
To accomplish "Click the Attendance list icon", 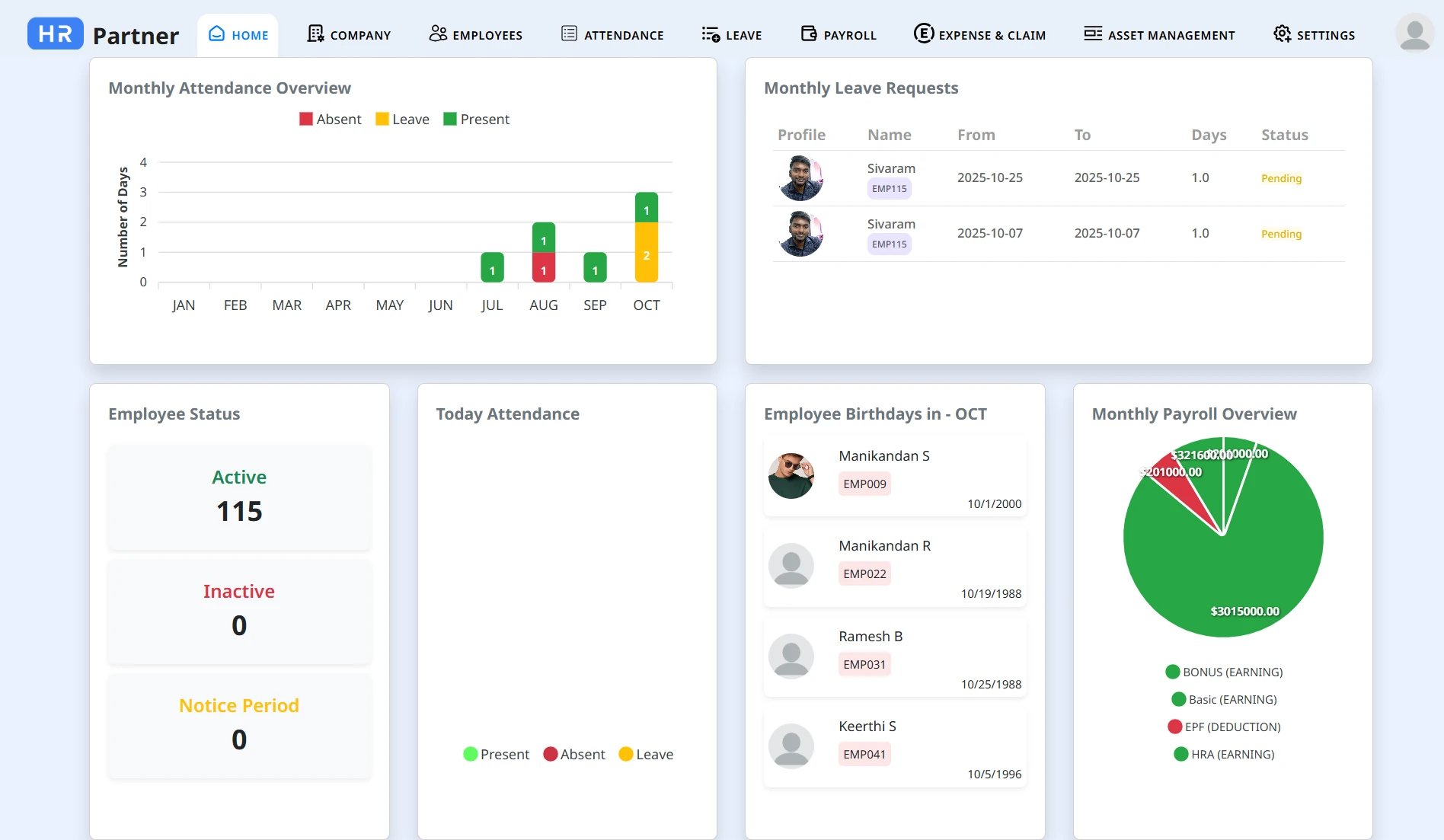I will (x=569, y=34).
